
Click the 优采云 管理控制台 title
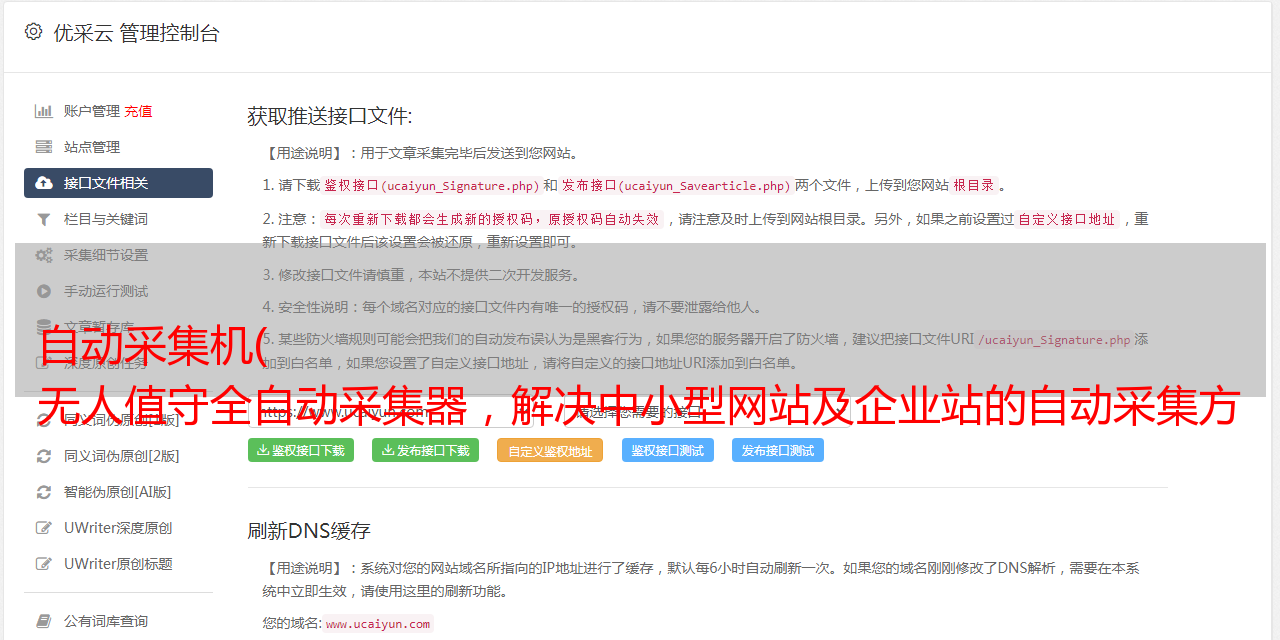point(136,33)
